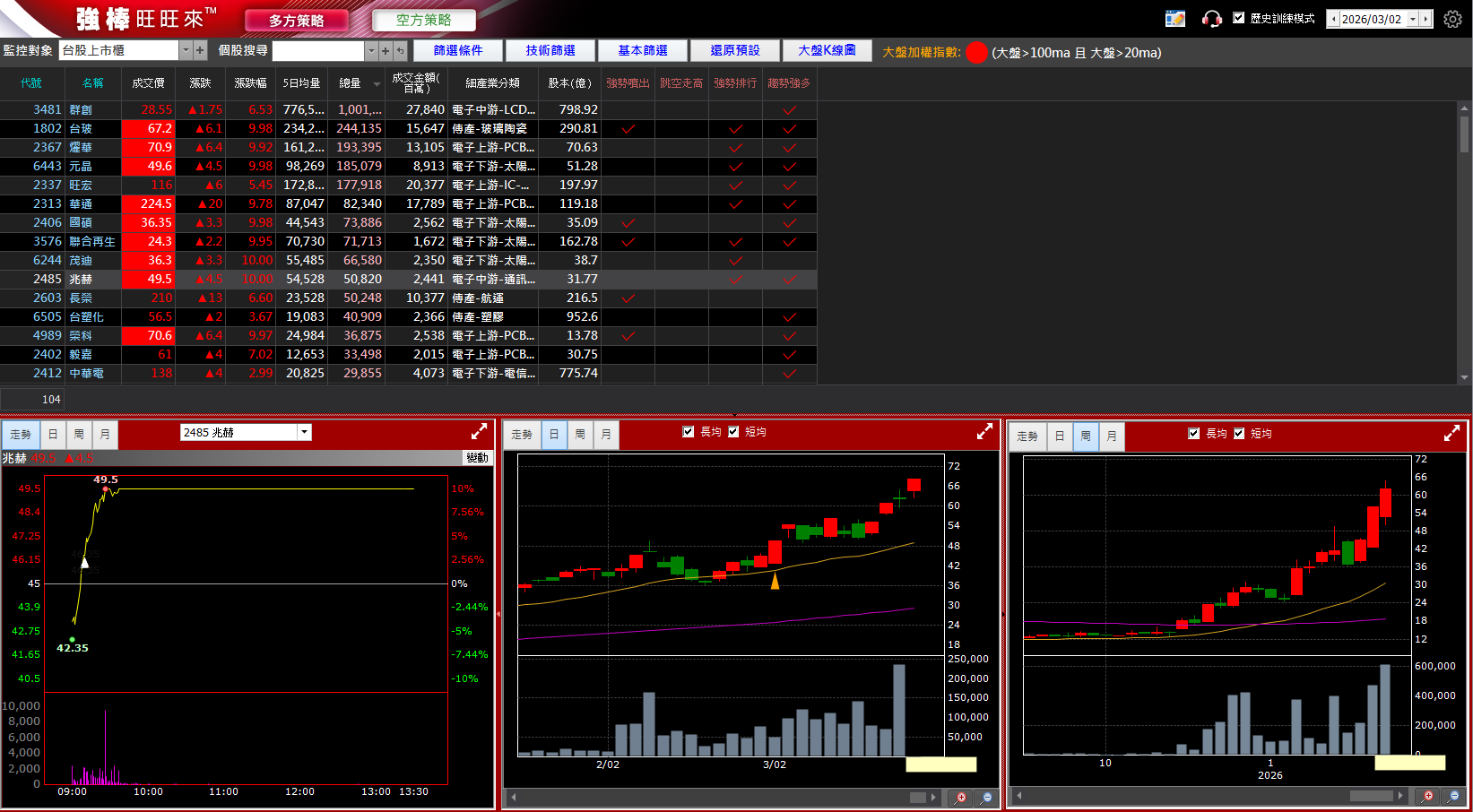The height and width of the screenshot is (812, 1473).
Task: Zoom out on the daily chart
Action: click(987, 798)
